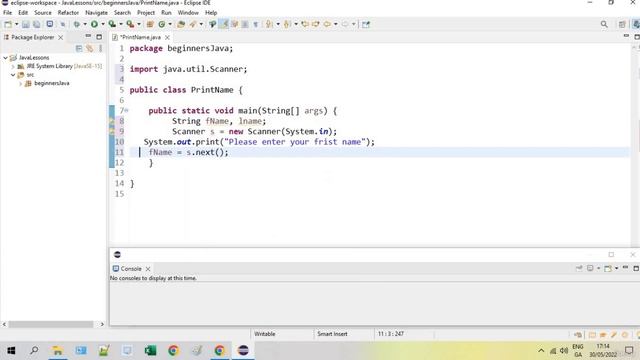Image resolution: width=640 pixels, height=360 pixels.
Task: Click the Open Type toolbar icon
Action: point(181,24)
